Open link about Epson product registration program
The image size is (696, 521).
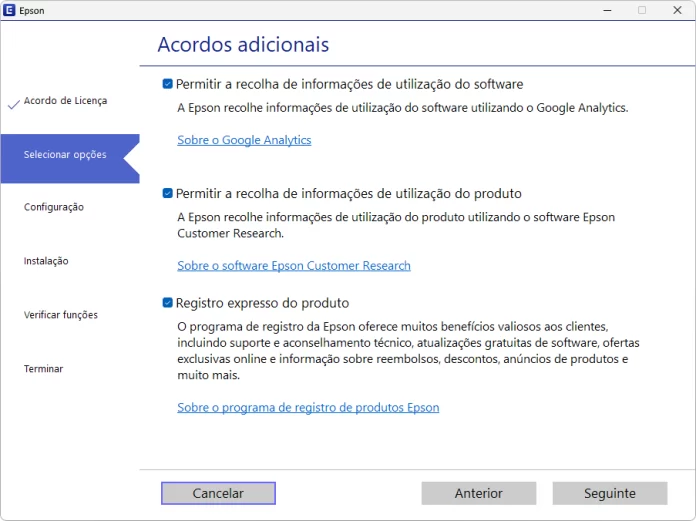308,407
